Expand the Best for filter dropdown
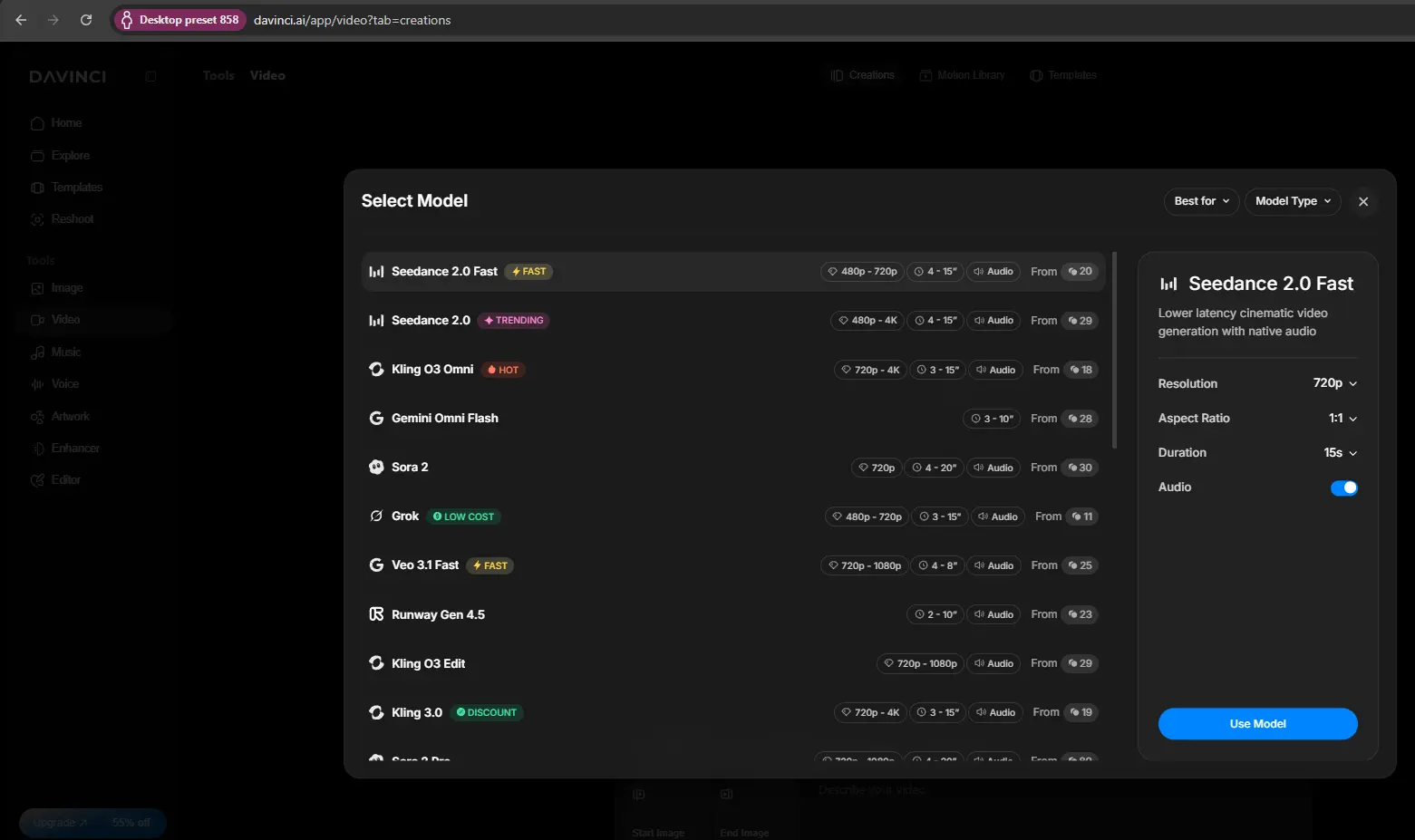 tap(1202, 201)
